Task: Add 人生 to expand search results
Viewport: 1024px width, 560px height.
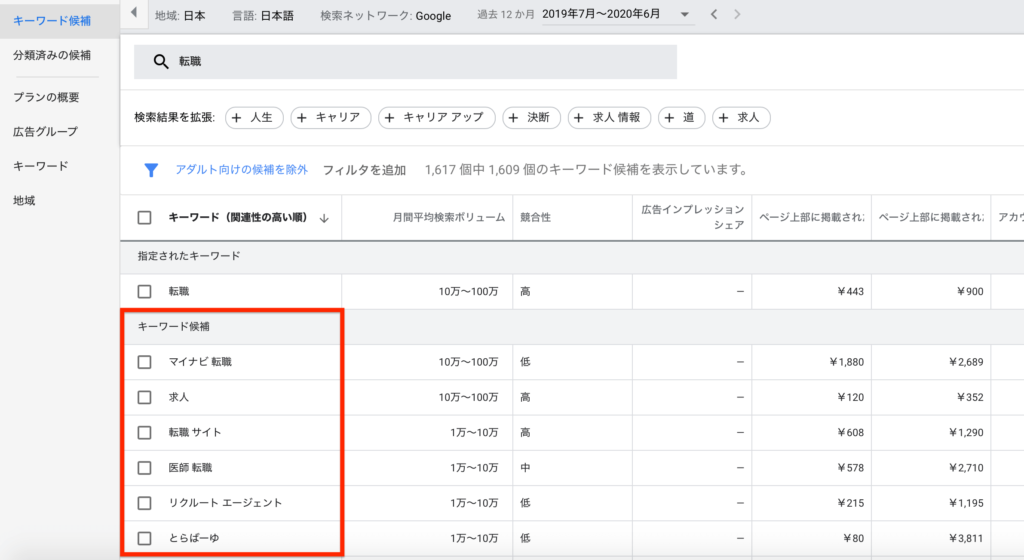Action: pyautogui.click(x=254, y=117)
